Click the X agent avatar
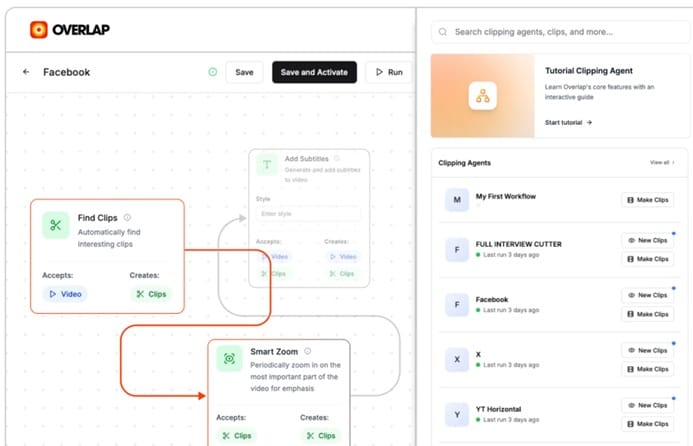 (457, 359)
